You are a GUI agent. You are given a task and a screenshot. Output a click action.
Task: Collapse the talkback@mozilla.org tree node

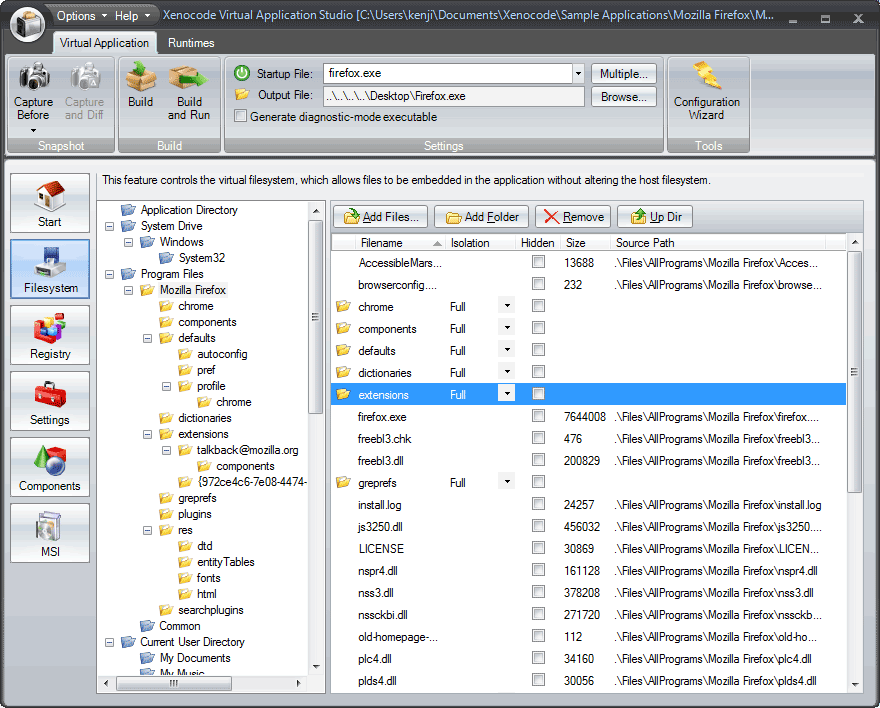(x=166, y=450)
